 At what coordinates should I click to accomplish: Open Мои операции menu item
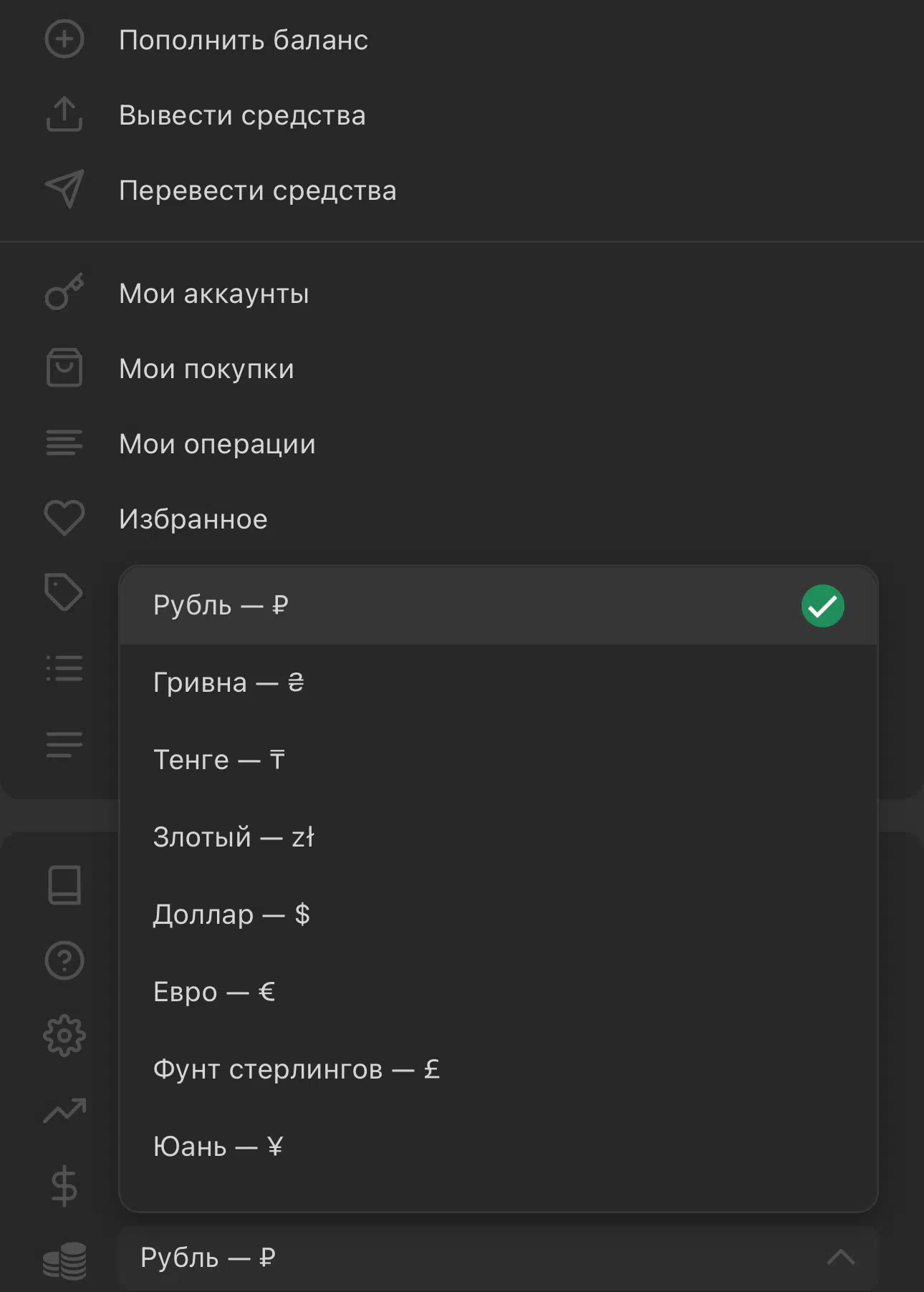pos(217,444)
